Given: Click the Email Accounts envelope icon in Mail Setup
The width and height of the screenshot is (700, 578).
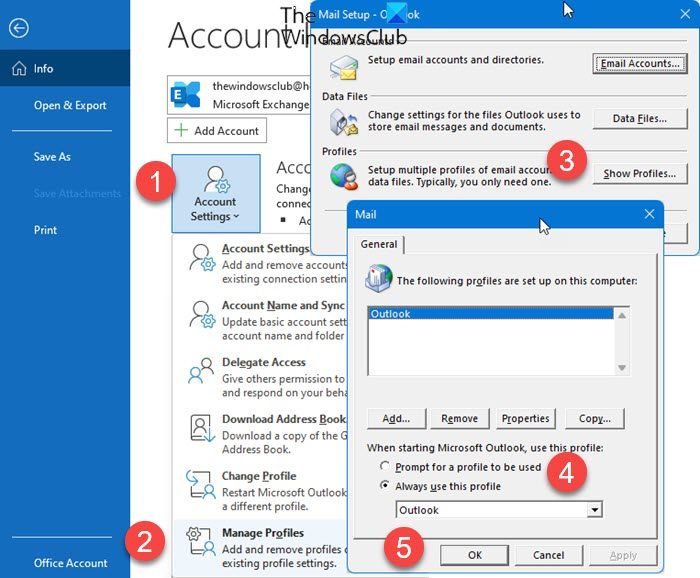Looking at the screenshot, I should tap(344, 67).
